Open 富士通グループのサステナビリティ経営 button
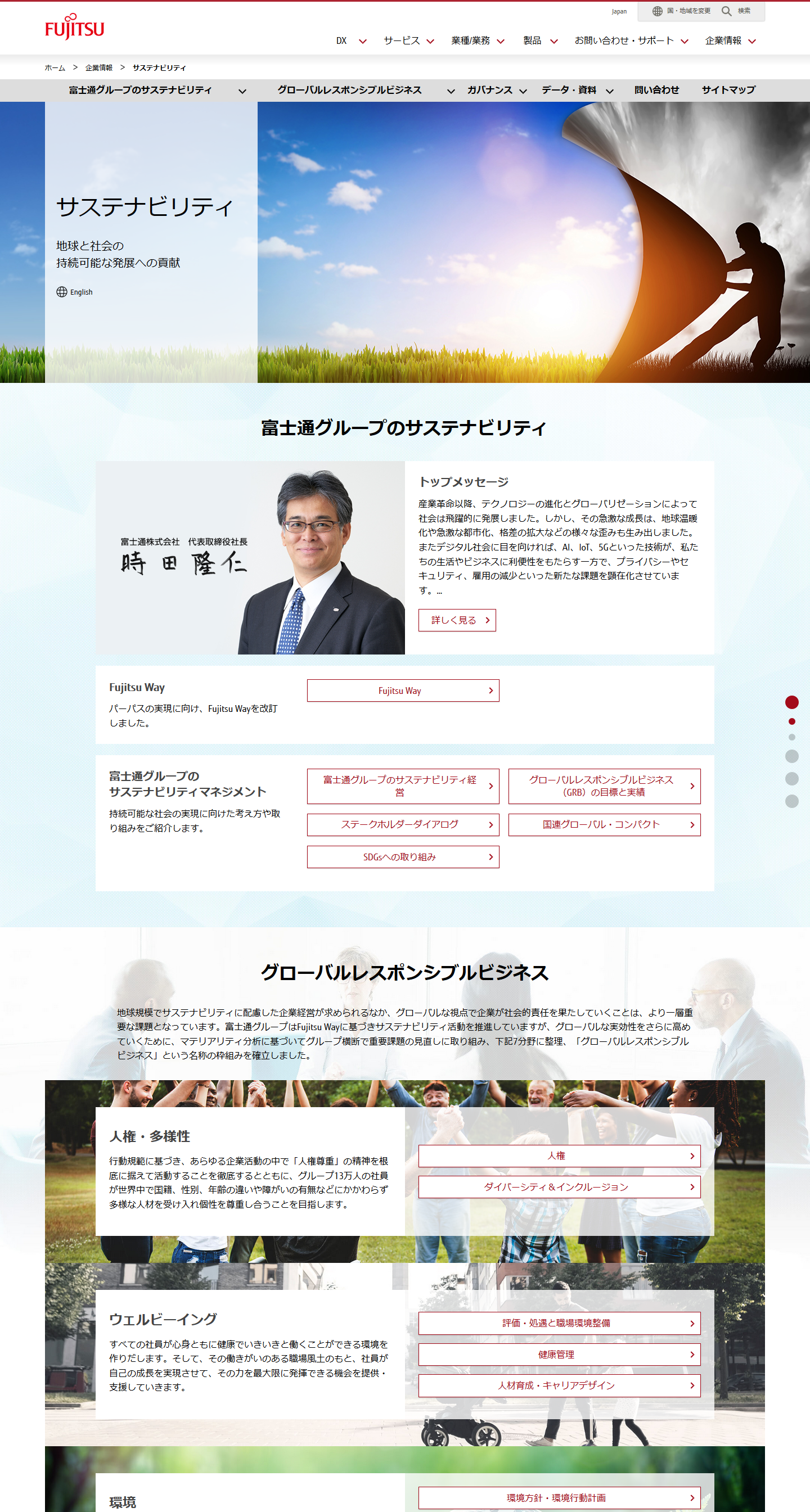 [x=403, y=786]
